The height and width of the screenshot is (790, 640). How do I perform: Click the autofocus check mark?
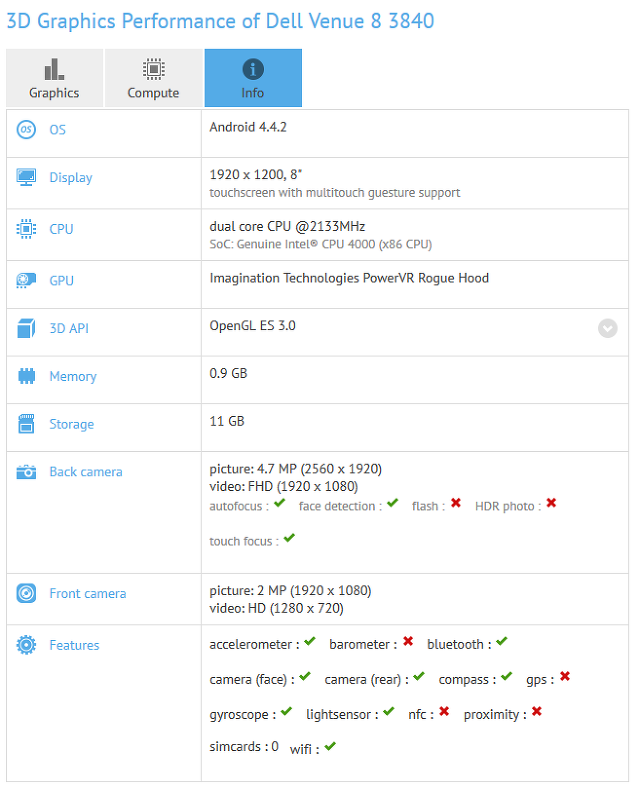coord(280,503)
